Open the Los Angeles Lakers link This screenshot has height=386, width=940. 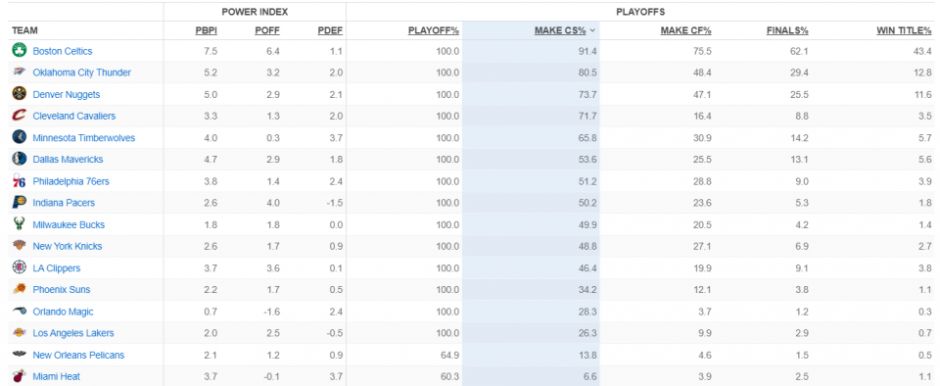(73, 333)
